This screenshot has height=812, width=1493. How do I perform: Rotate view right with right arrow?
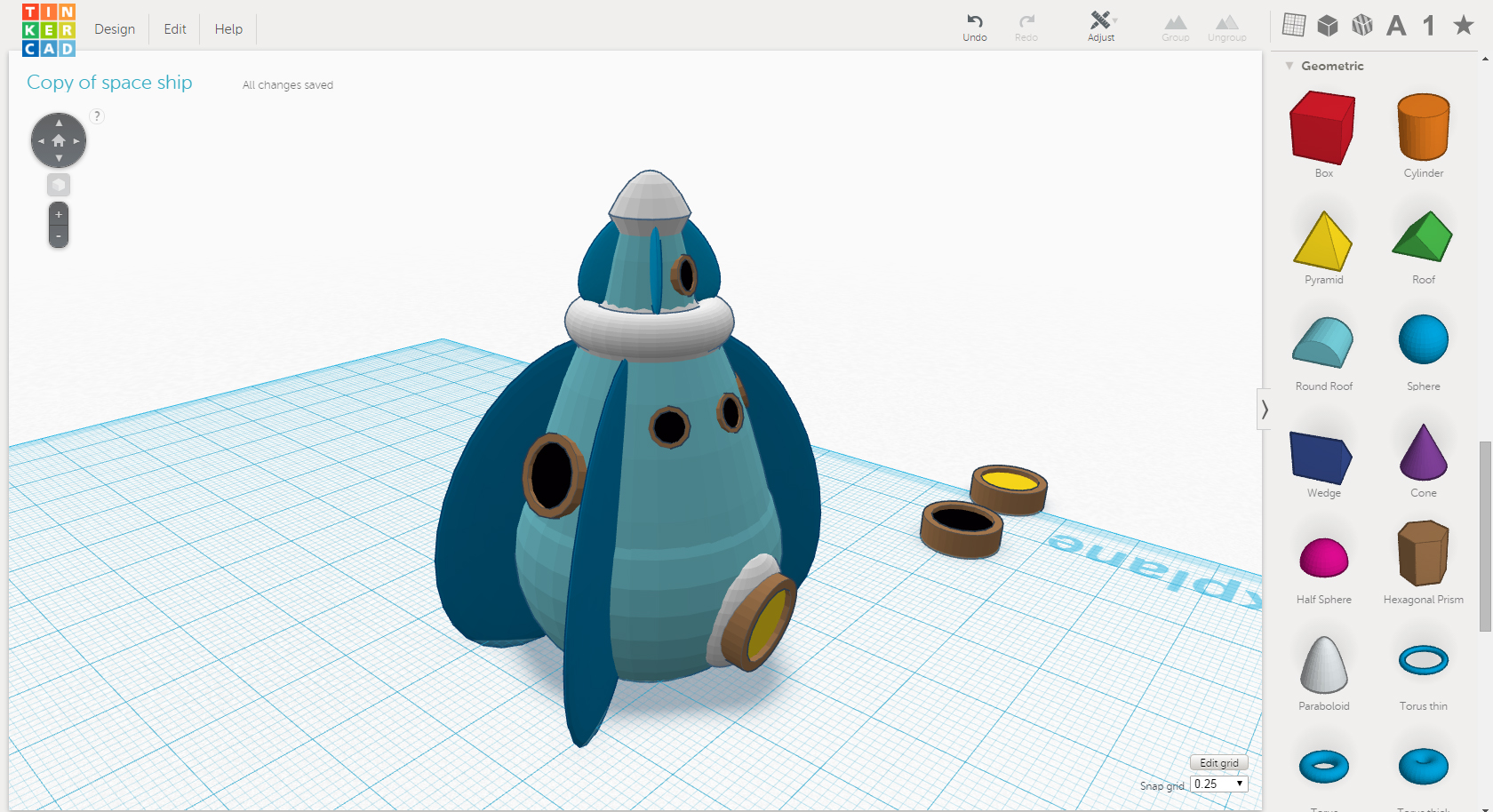[x=76, y=140]
